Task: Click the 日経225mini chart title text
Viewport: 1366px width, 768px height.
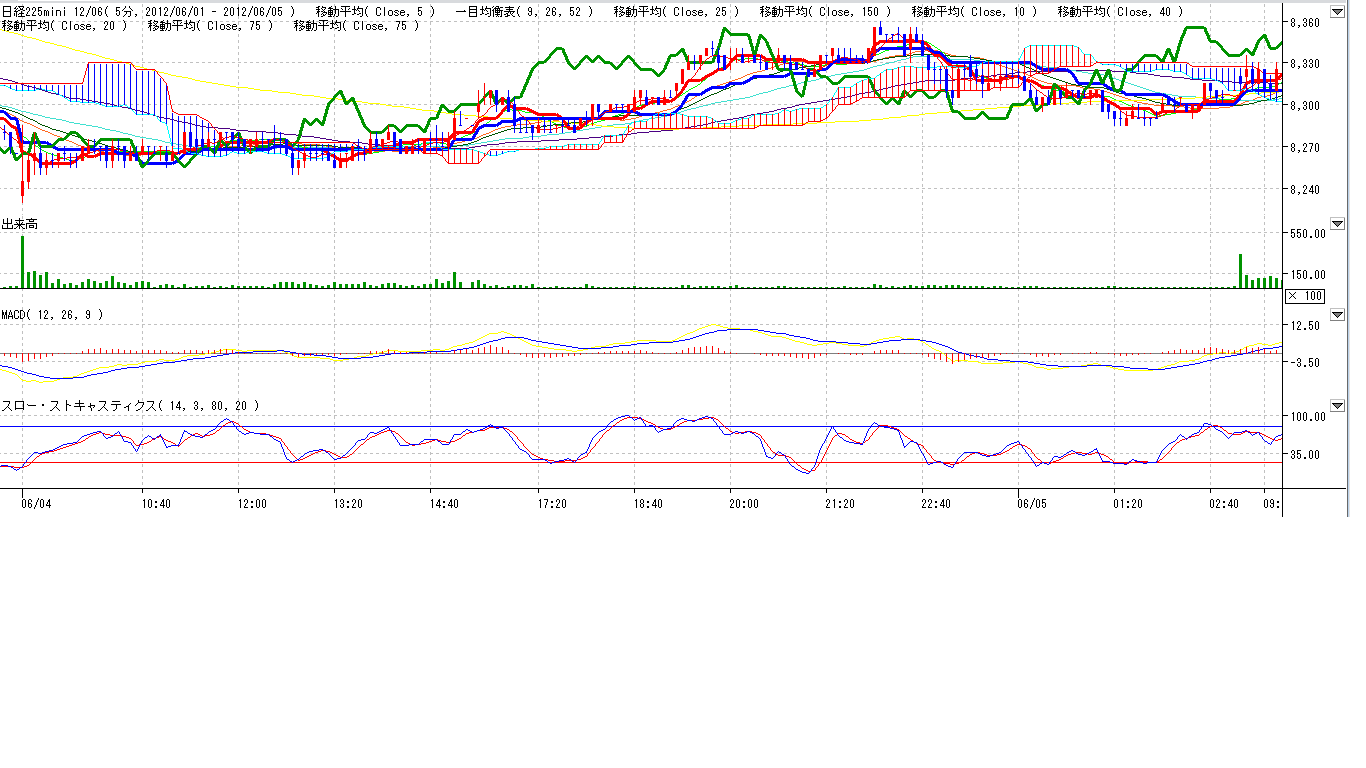Action: [148, 12]
